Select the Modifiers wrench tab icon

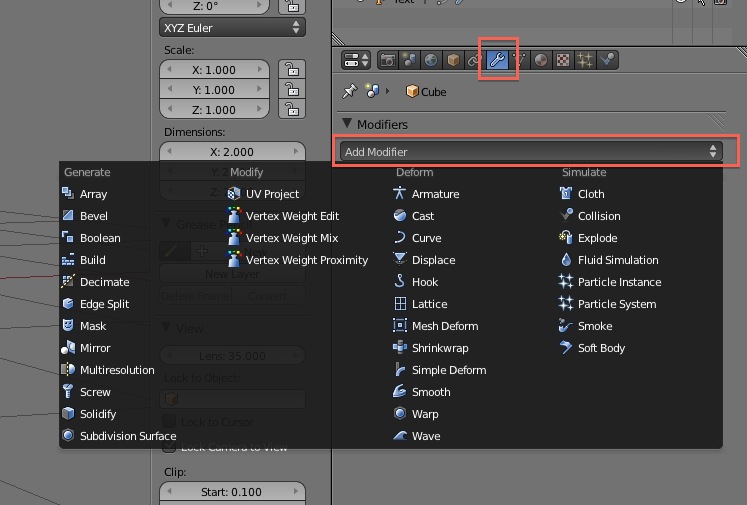click(497, 60)
